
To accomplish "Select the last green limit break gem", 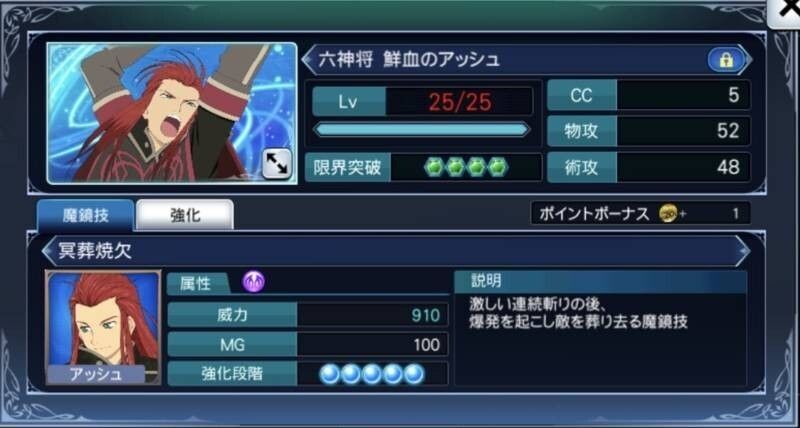I will pyautogui.click(x=497, y=167).
